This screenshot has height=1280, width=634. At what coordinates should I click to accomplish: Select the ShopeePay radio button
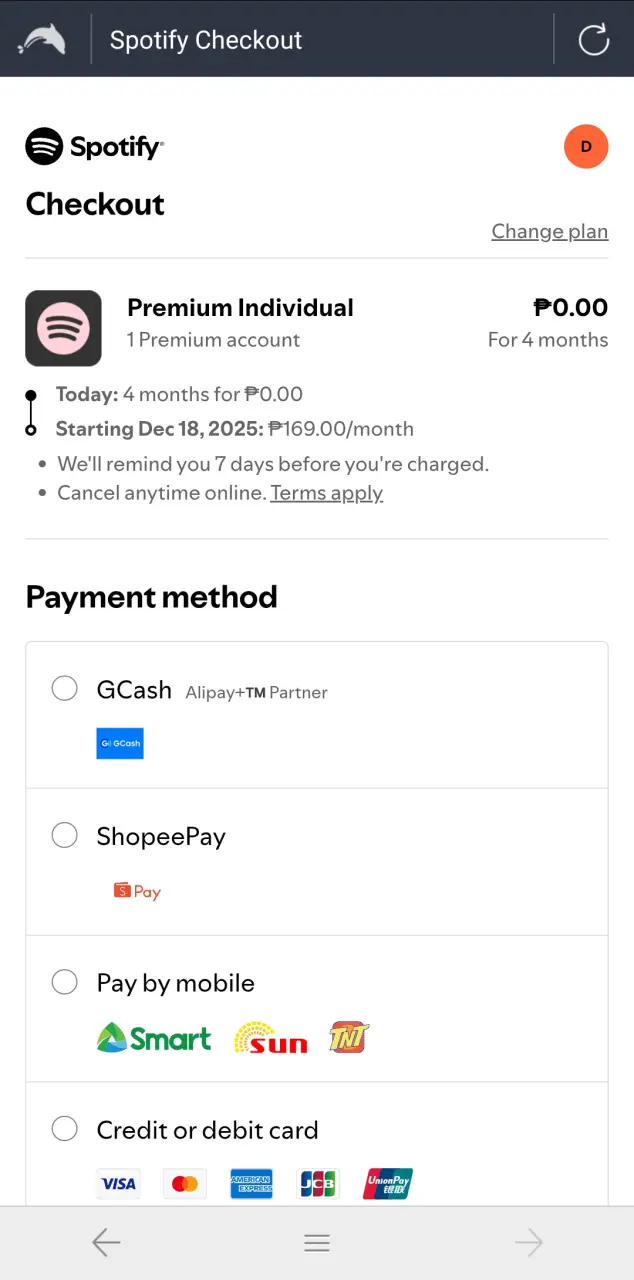[x=65, y=835]
